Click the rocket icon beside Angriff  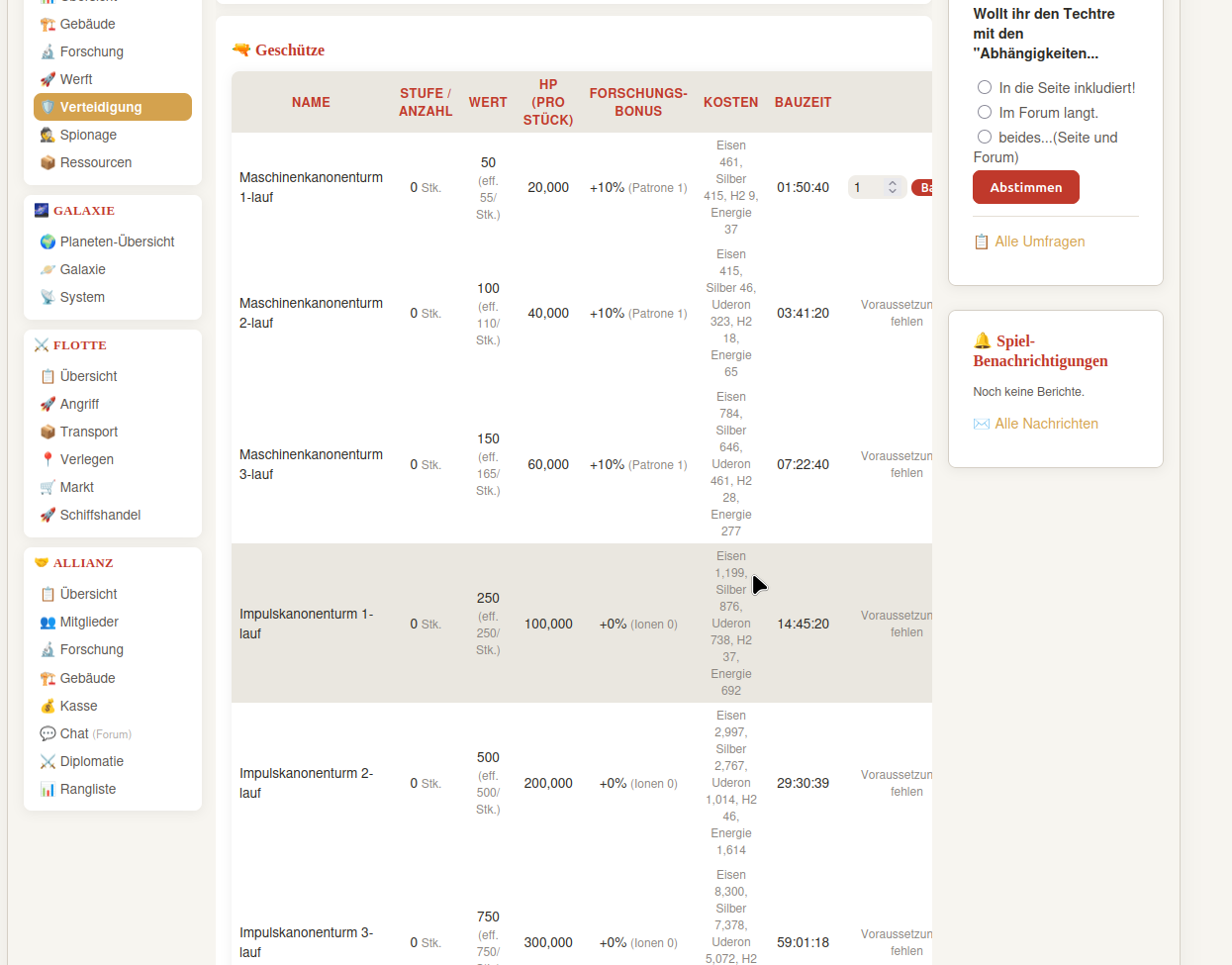coord(47,404)
